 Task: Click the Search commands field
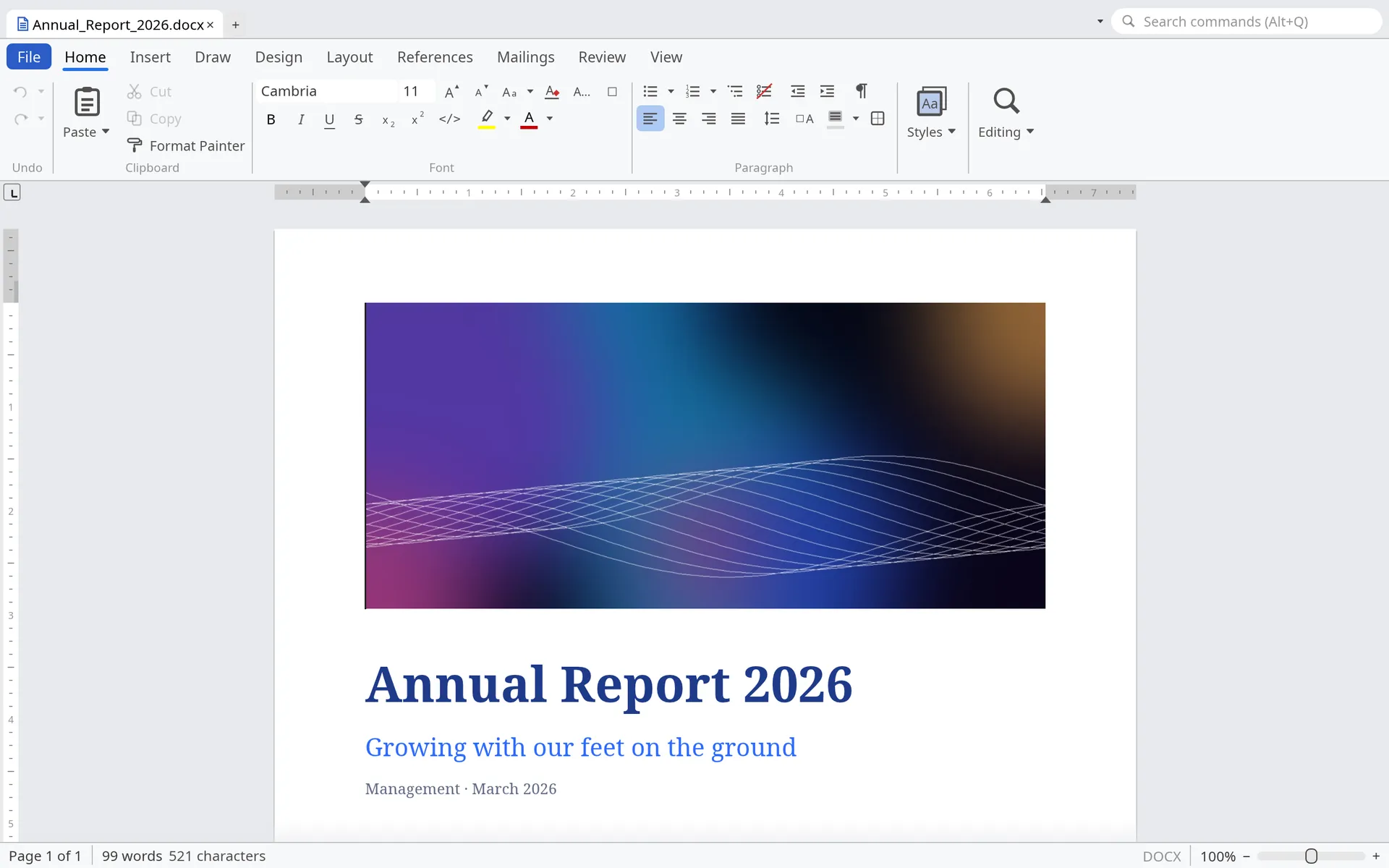point(1247,22)
